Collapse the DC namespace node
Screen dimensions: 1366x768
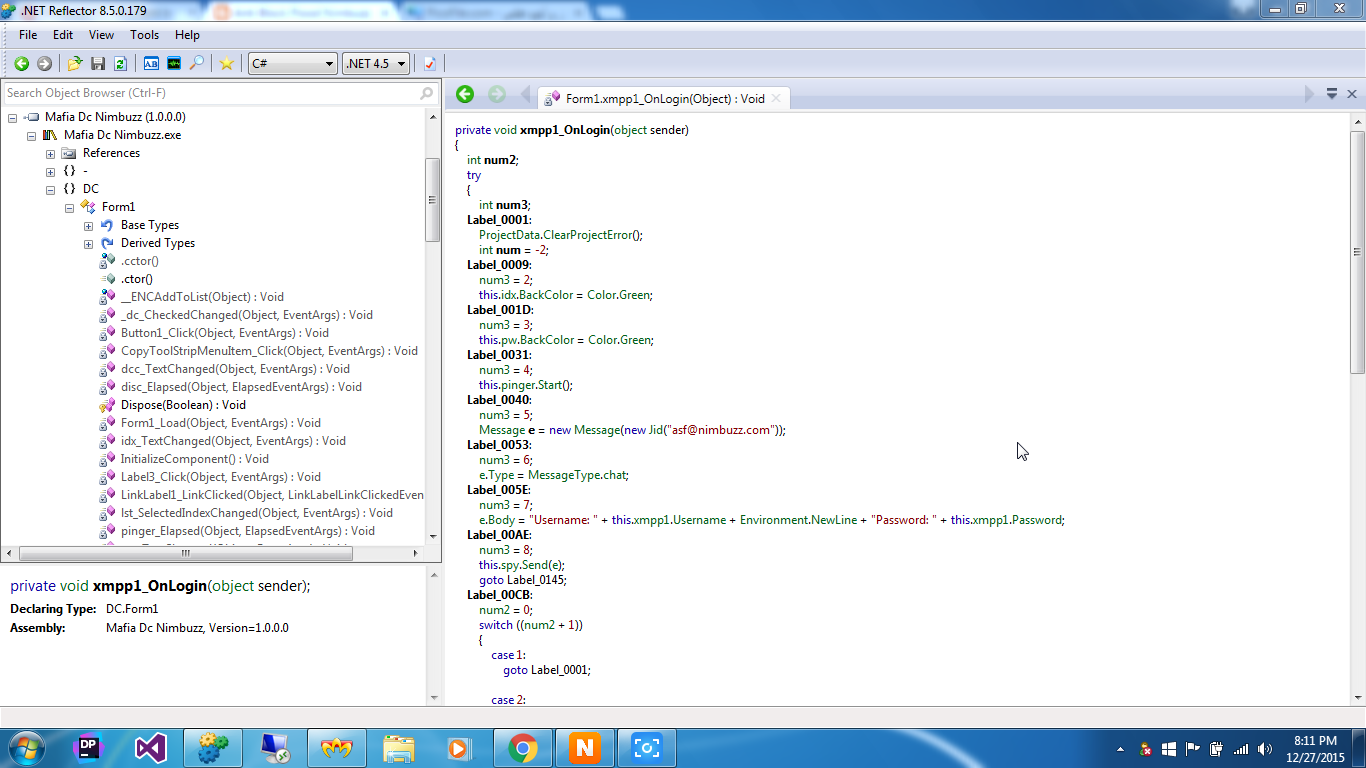(x=50, y=189)
